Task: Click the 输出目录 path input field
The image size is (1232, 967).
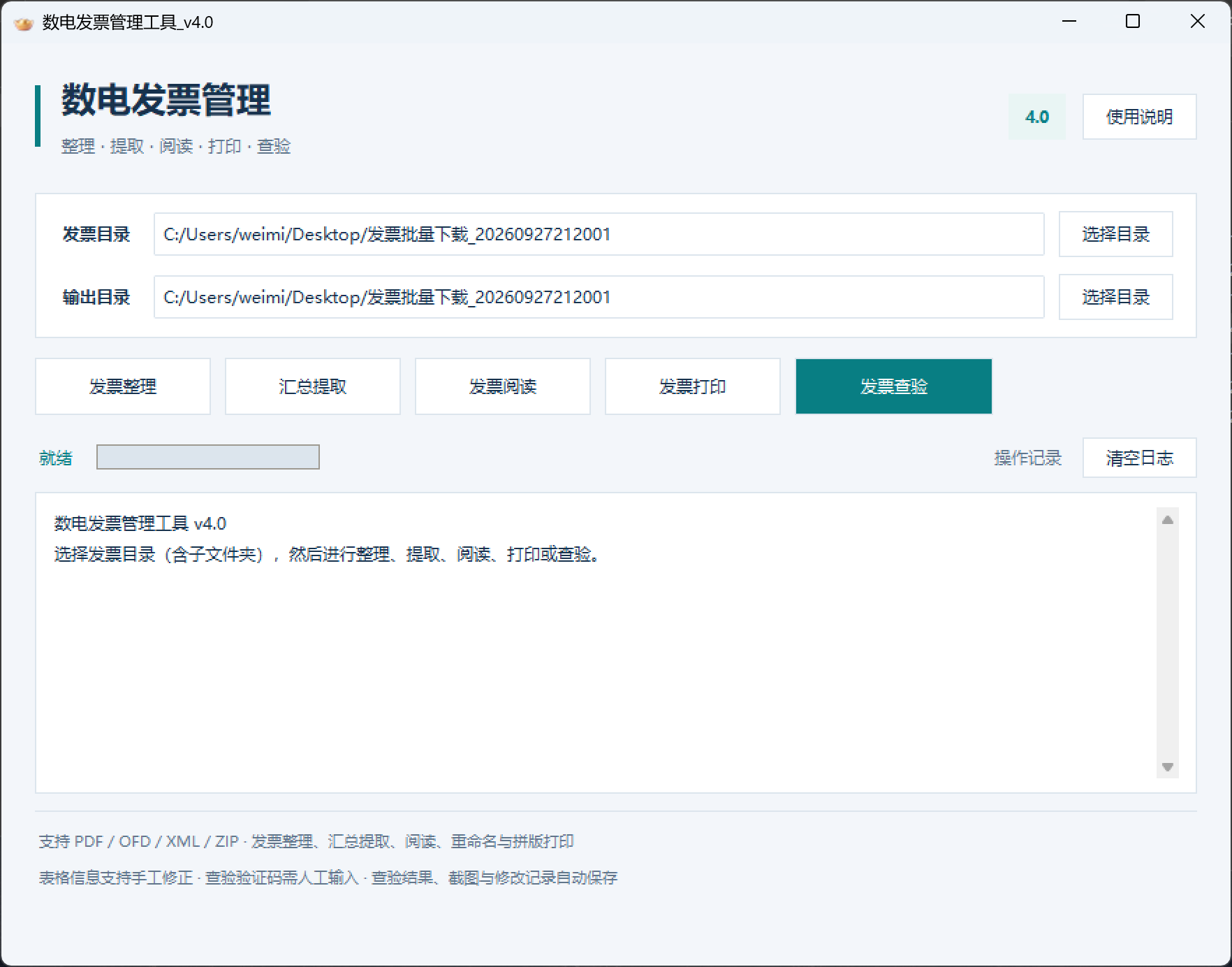Action: pos(599,297)
